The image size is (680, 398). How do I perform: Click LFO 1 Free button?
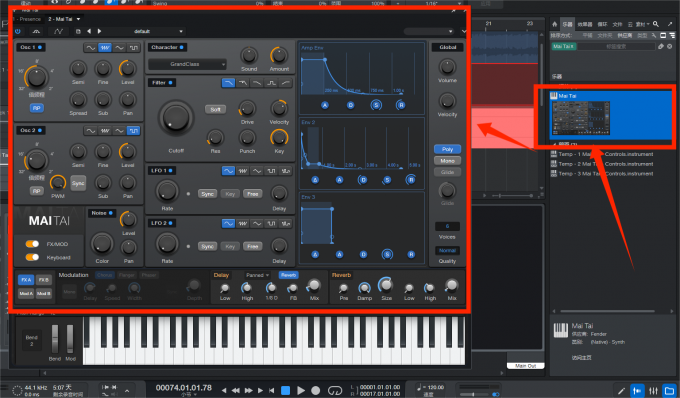pos(252,194)
